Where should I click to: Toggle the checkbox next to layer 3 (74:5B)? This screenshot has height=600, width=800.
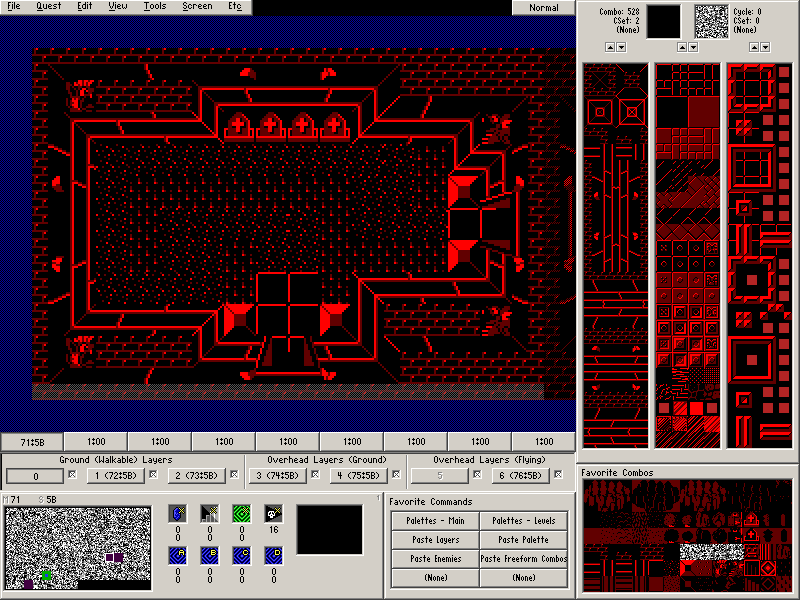point(315,474)
